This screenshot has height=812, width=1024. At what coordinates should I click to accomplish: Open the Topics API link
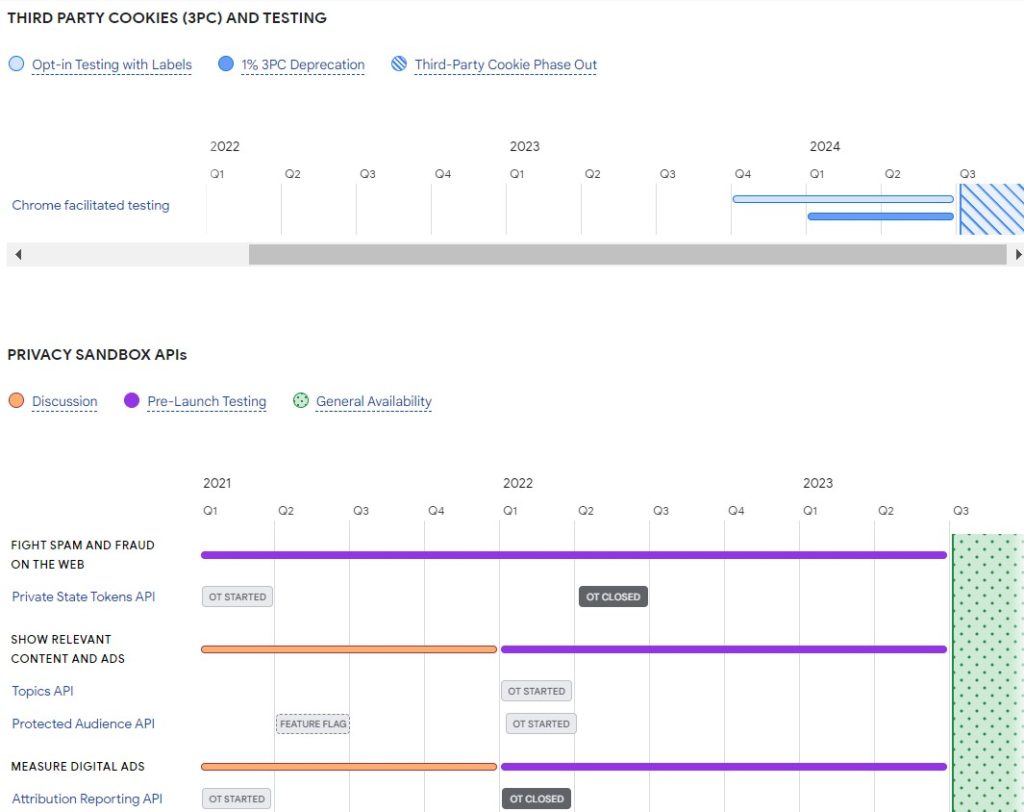[x=41, y=691]
